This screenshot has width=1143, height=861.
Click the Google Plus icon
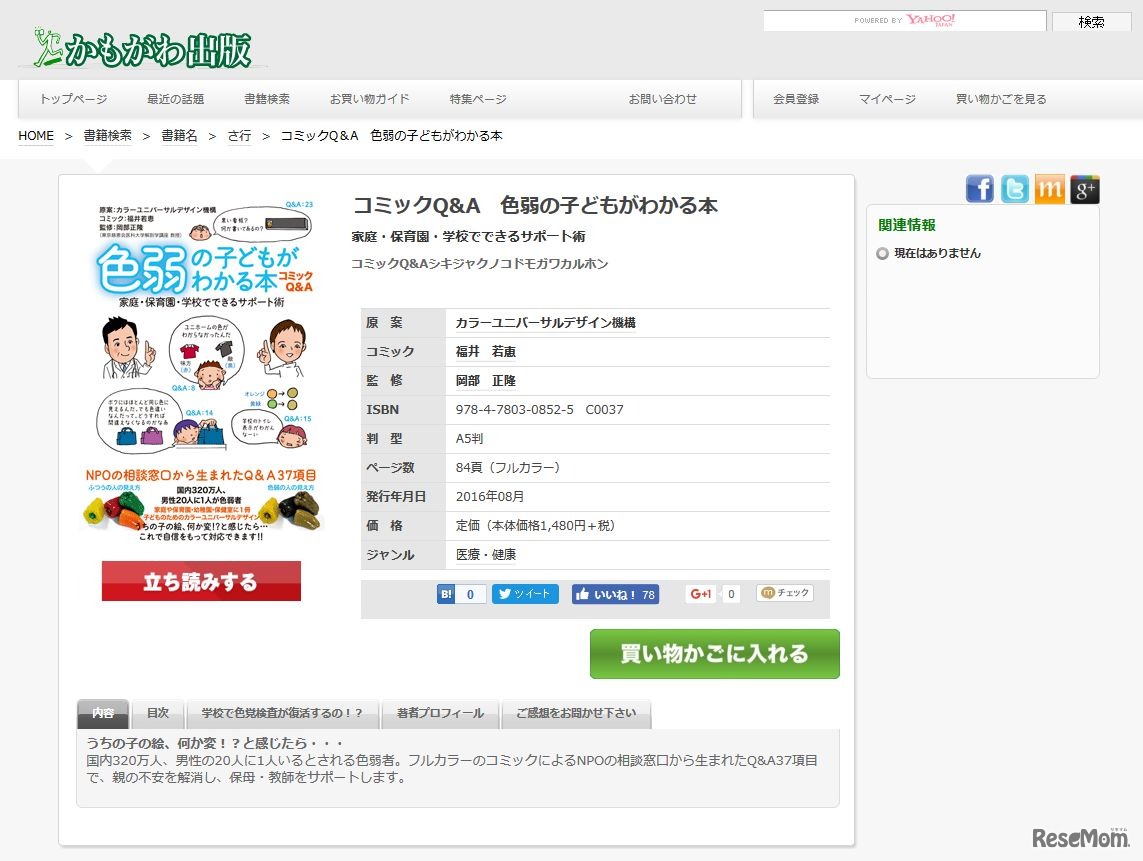pos(1084,189)
